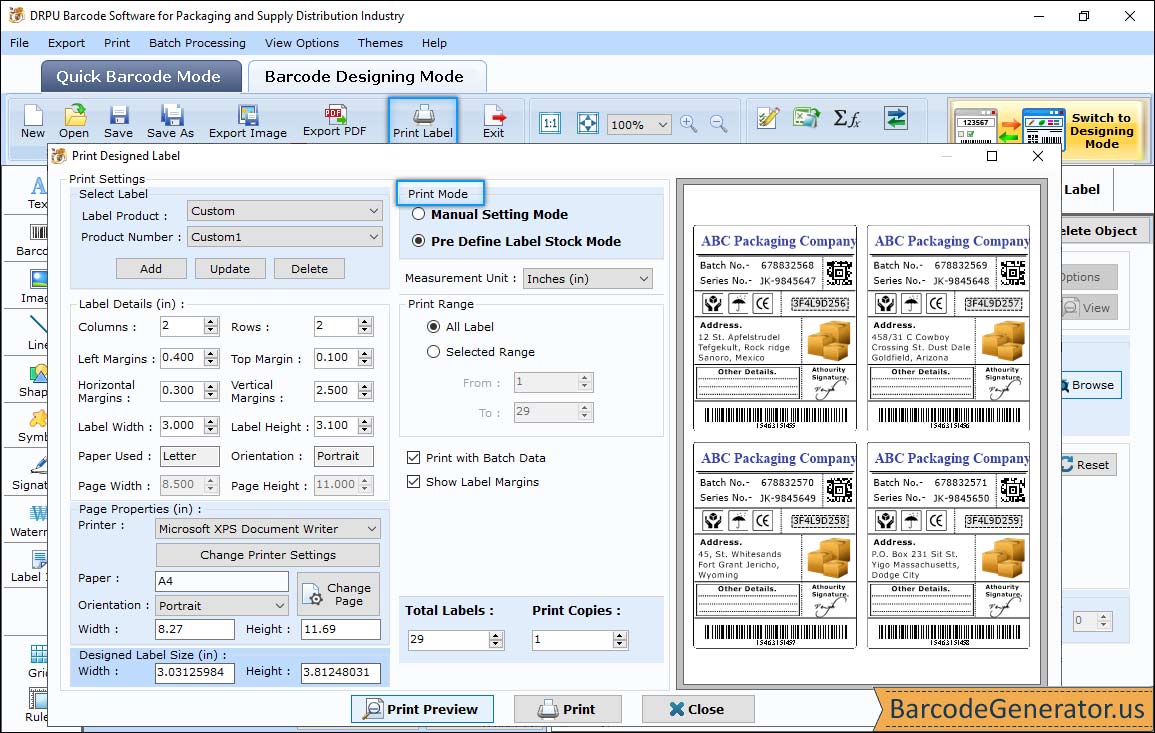Click the Switch to Designing Mode button
This screenshot has width=1155, height=733.
click(1049, 130)
